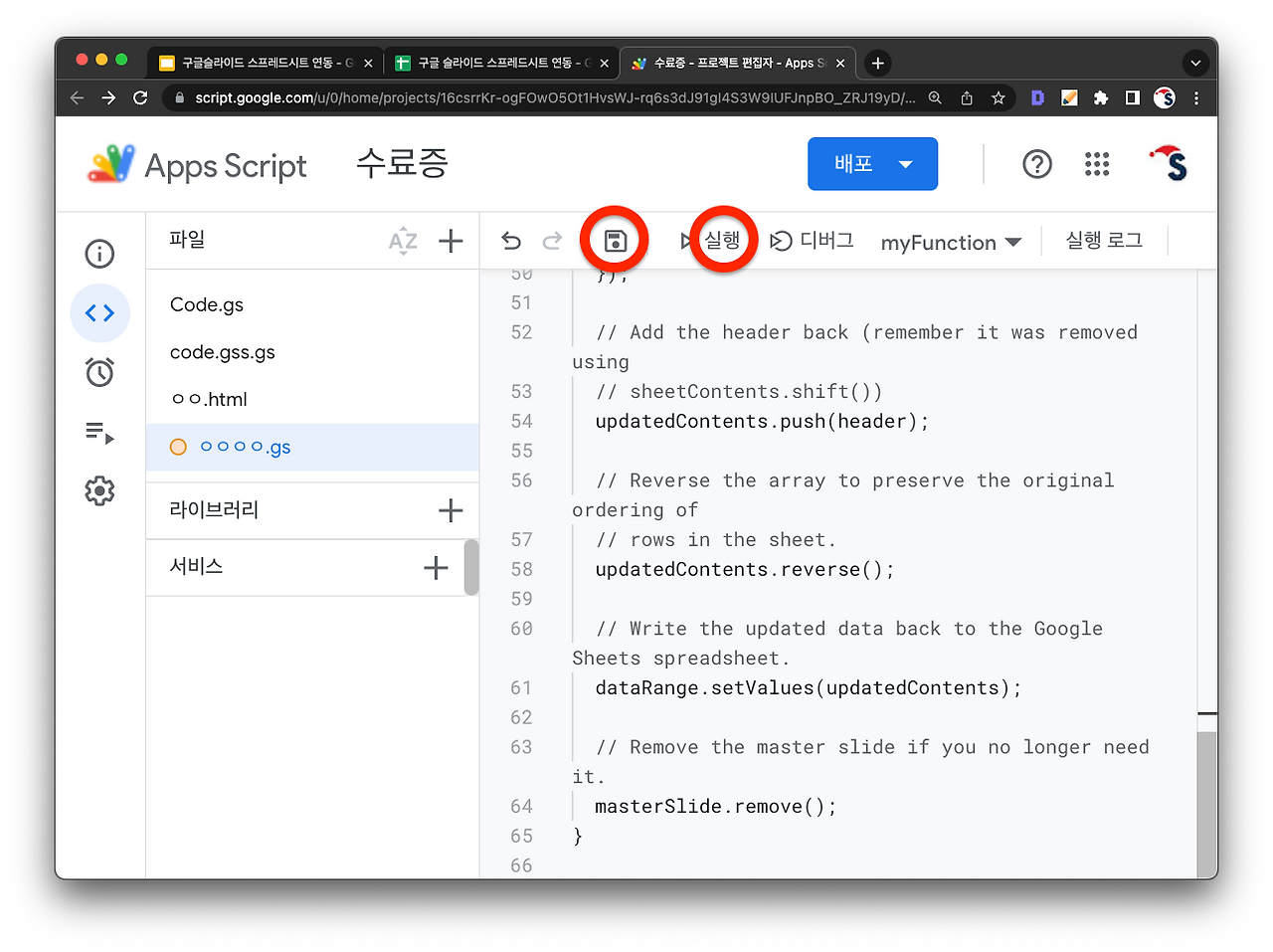Start debugging with 디버그 button

click(x=813, y=241)
